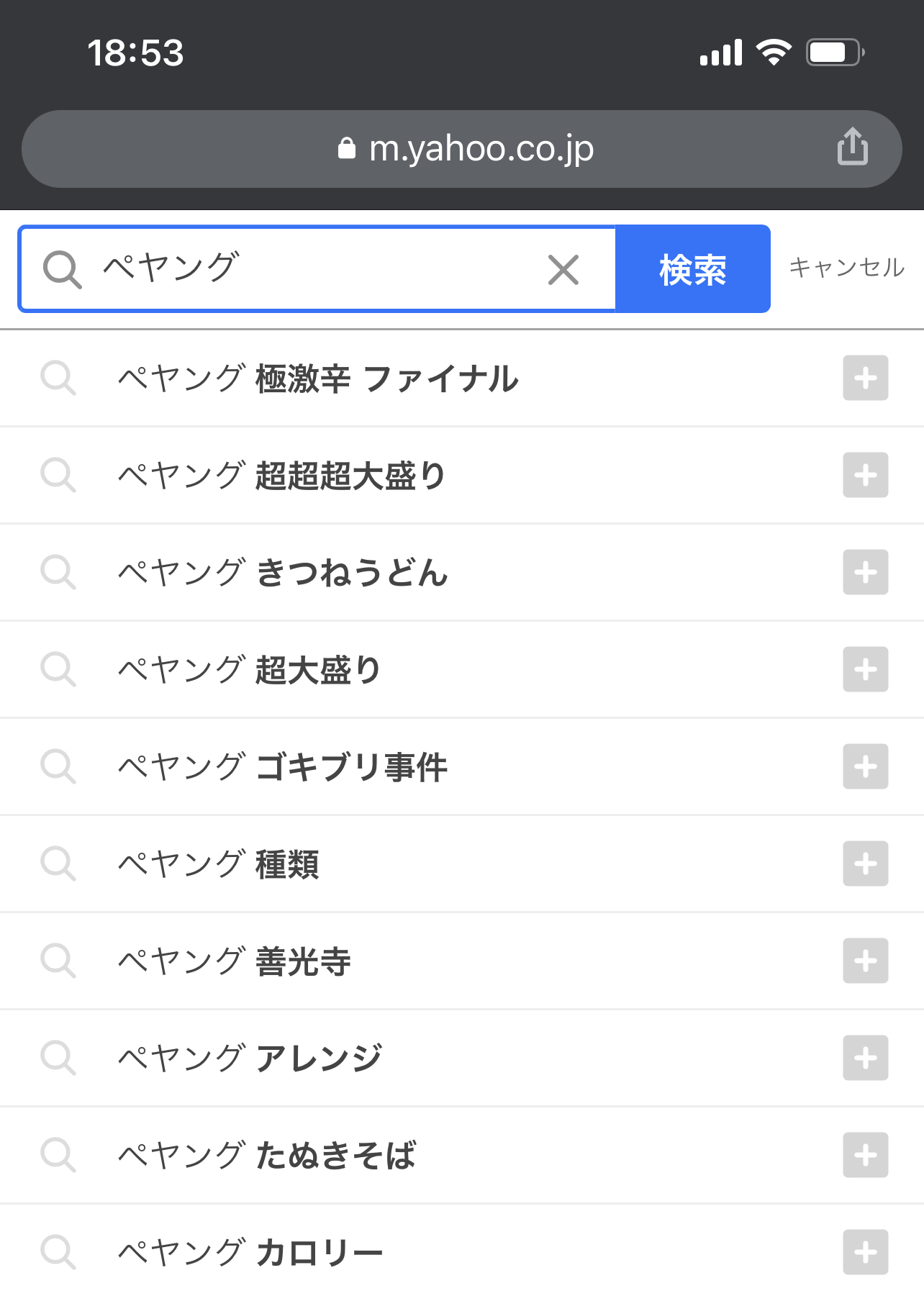This screenshot has width=924, height=1296.
Task: Tap the キャンセル cancel link
Action: [x=846, y=268]
